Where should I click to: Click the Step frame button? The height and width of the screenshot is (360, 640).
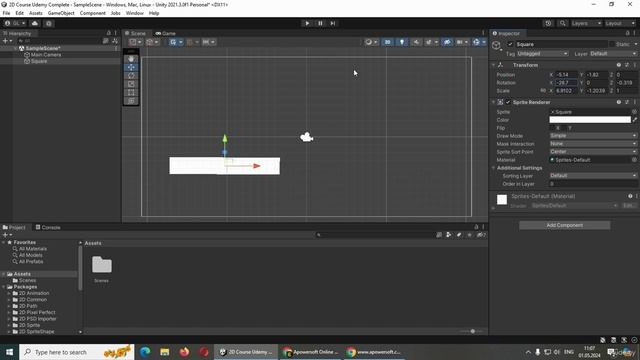(x=333, y=23)
